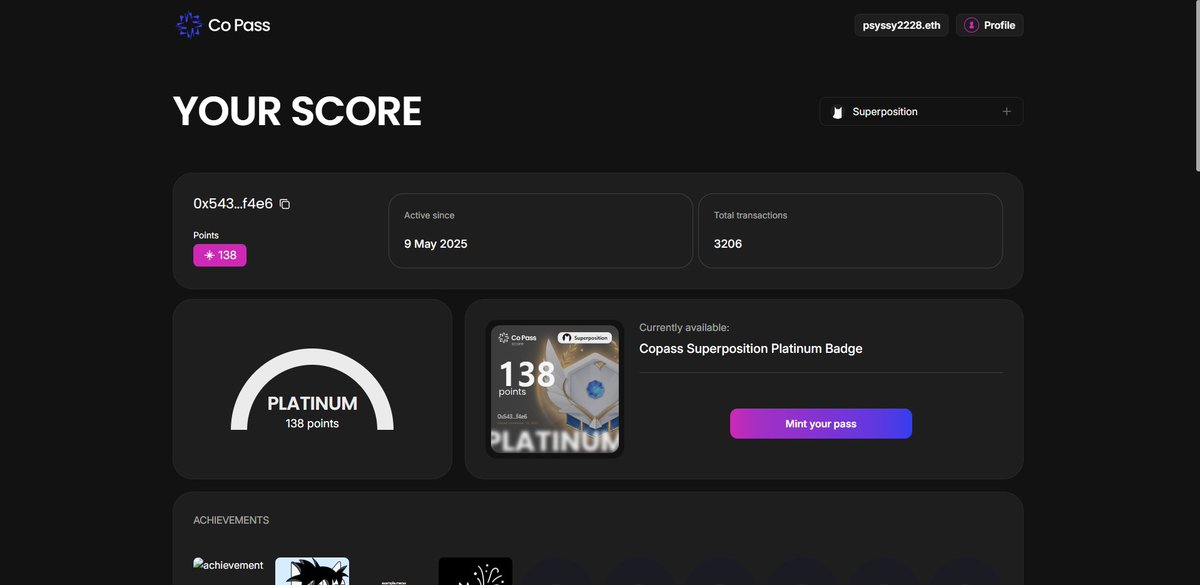
Task: Toggle the Total transactions card
Action: (x=850, y=230)
